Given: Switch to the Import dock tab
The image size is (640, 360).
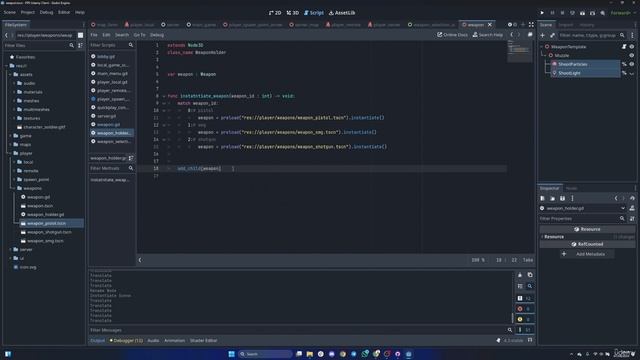Looking at the screenshot, I should pyautogui.click(x=566, y=25).
